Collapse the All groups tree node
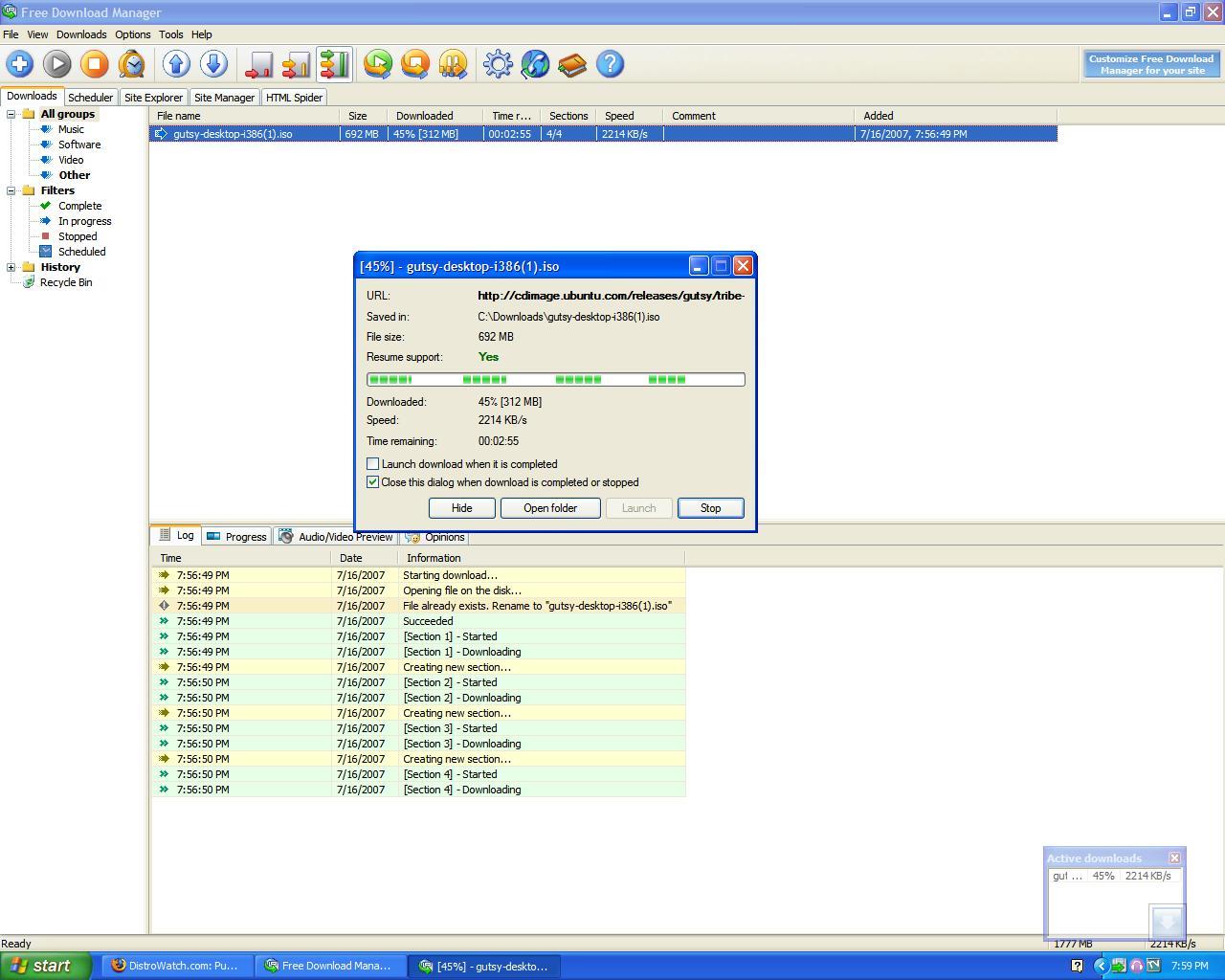Screen dimensions: 1225x980 click(11, 114)
